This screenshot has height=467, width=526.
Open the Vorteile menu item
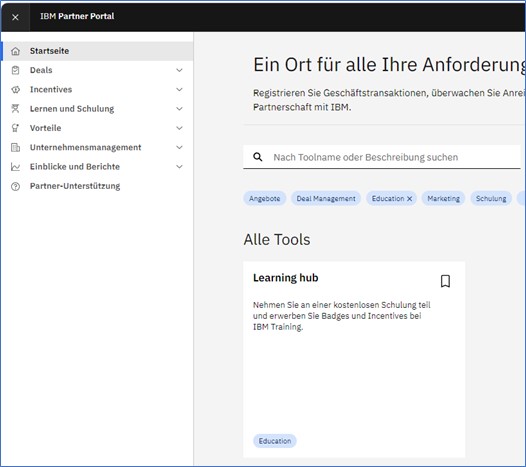[97, 128]
